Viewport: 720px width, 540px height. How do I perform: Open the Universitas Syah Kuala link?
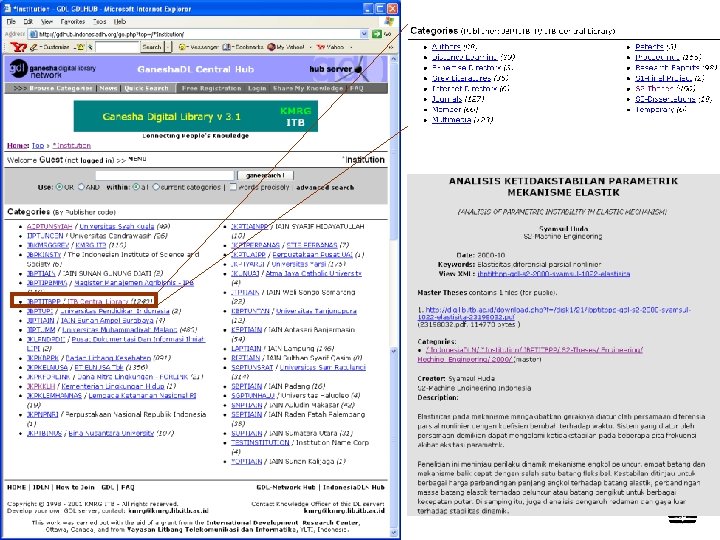[x=117, y=226]
